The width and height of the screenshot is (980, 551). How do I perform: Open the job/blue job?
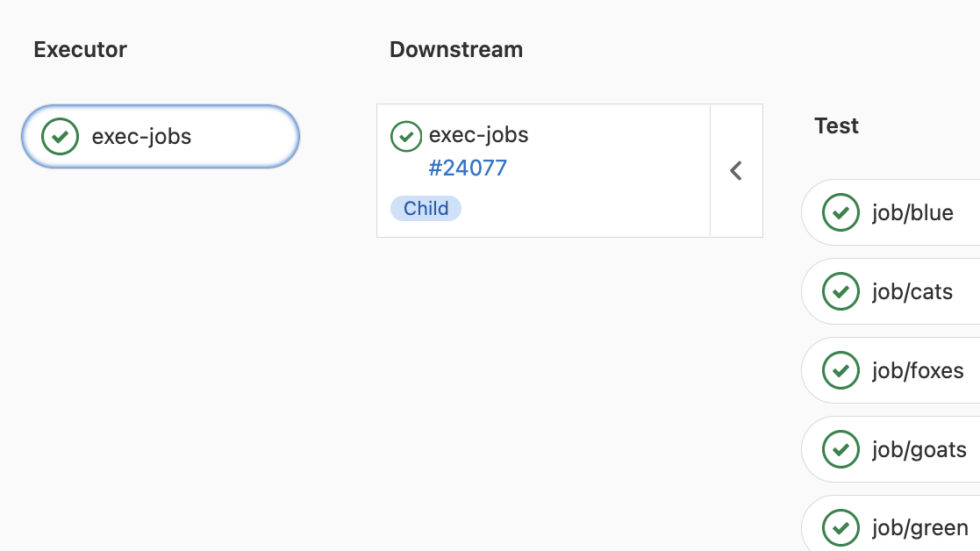click(x=912, y=213)
